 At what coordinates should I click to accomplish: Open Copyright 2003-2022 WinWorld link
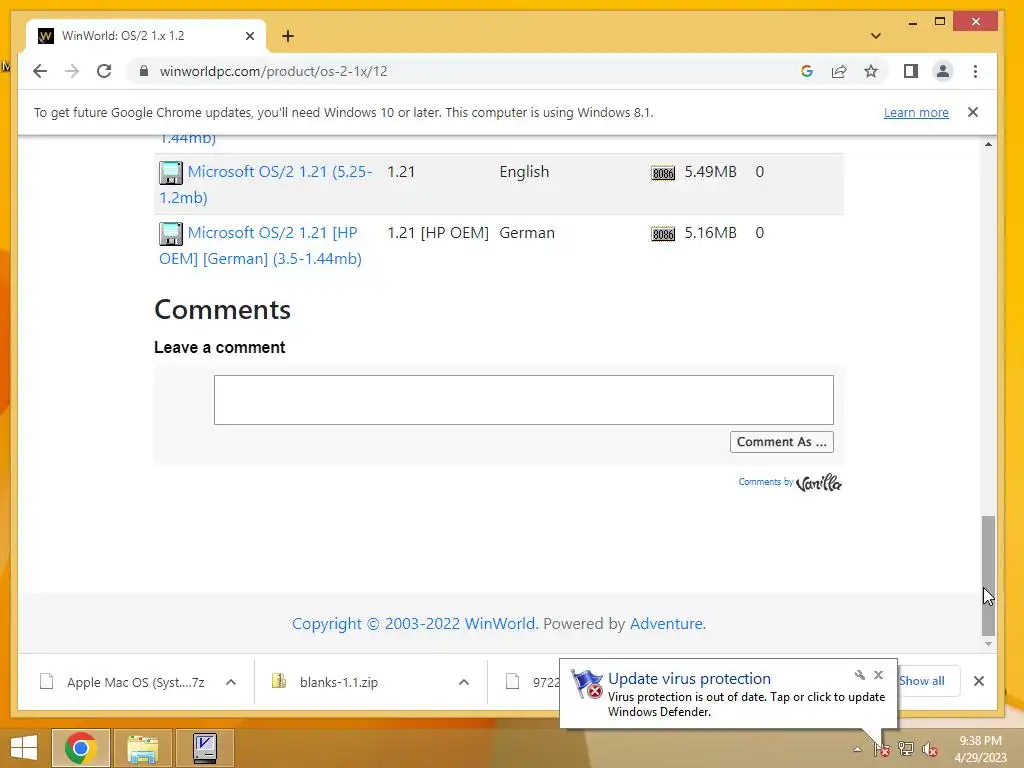tap(415, 624)
